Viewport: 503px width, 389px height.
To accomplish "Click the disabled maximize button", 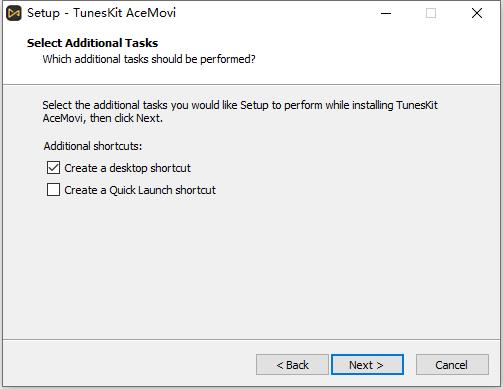I will (x=431, y=13).
